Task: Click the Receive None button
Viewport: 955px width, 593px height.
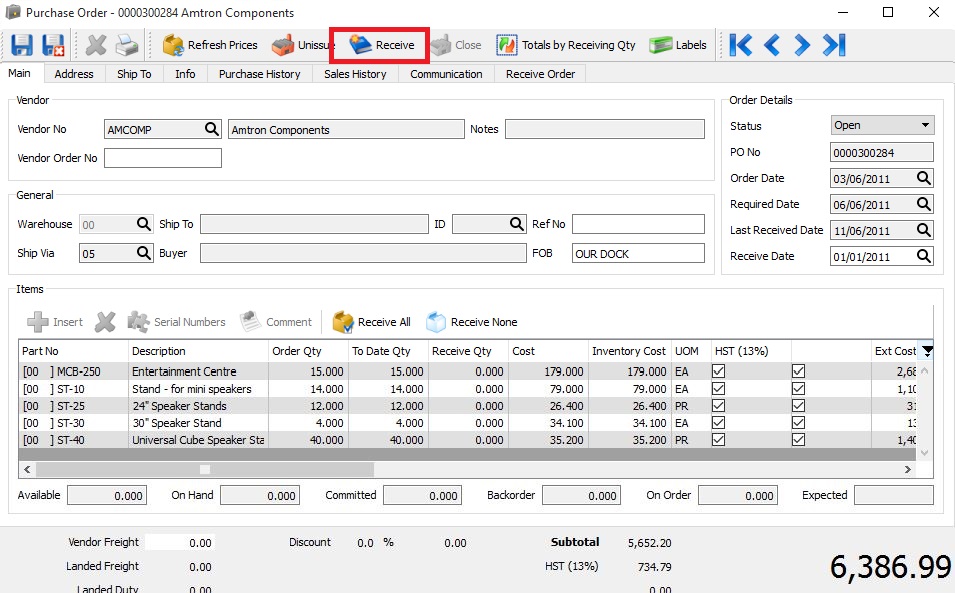Action: click(x=472, y=322)
